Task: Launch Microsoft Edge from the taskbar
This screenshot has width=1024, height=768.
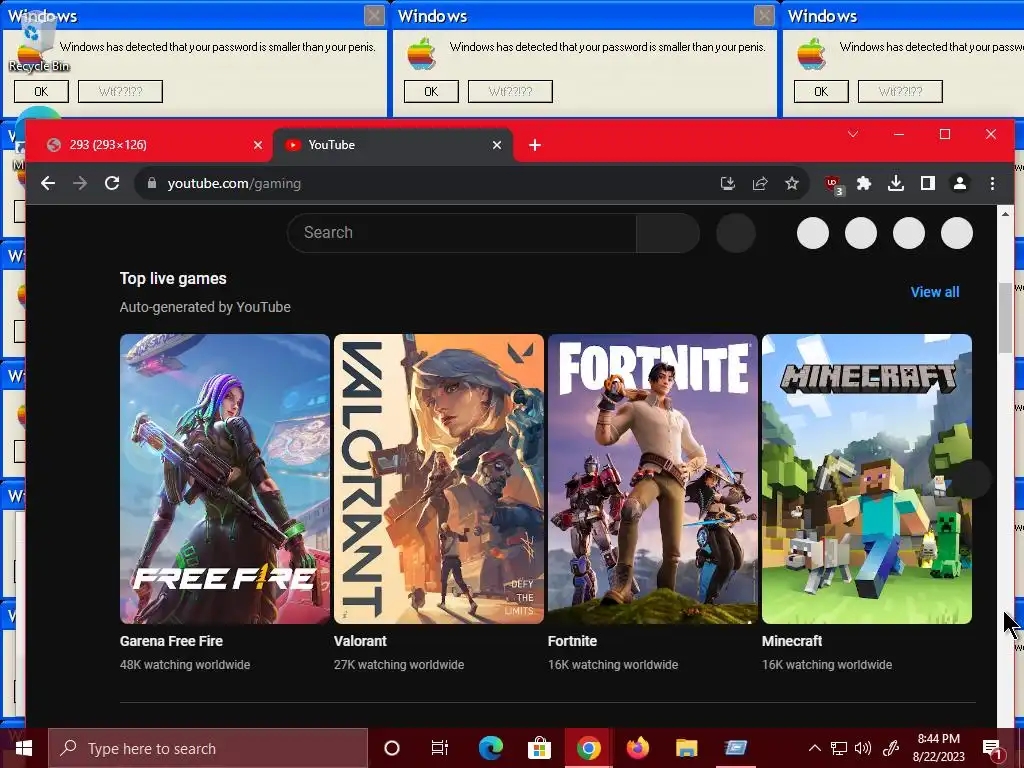Action: (490, 748)
